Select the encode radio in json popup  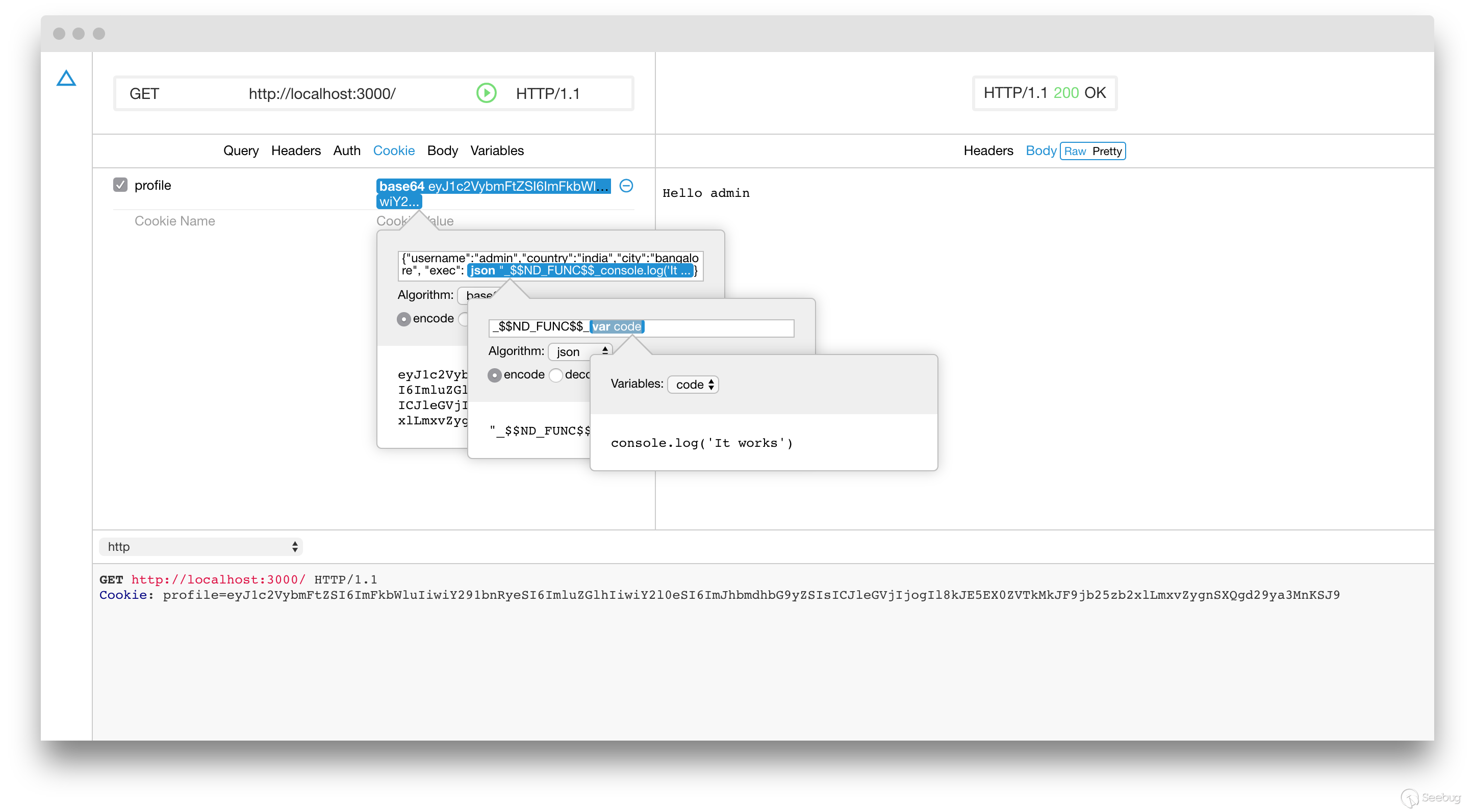(x=495, y=375)
